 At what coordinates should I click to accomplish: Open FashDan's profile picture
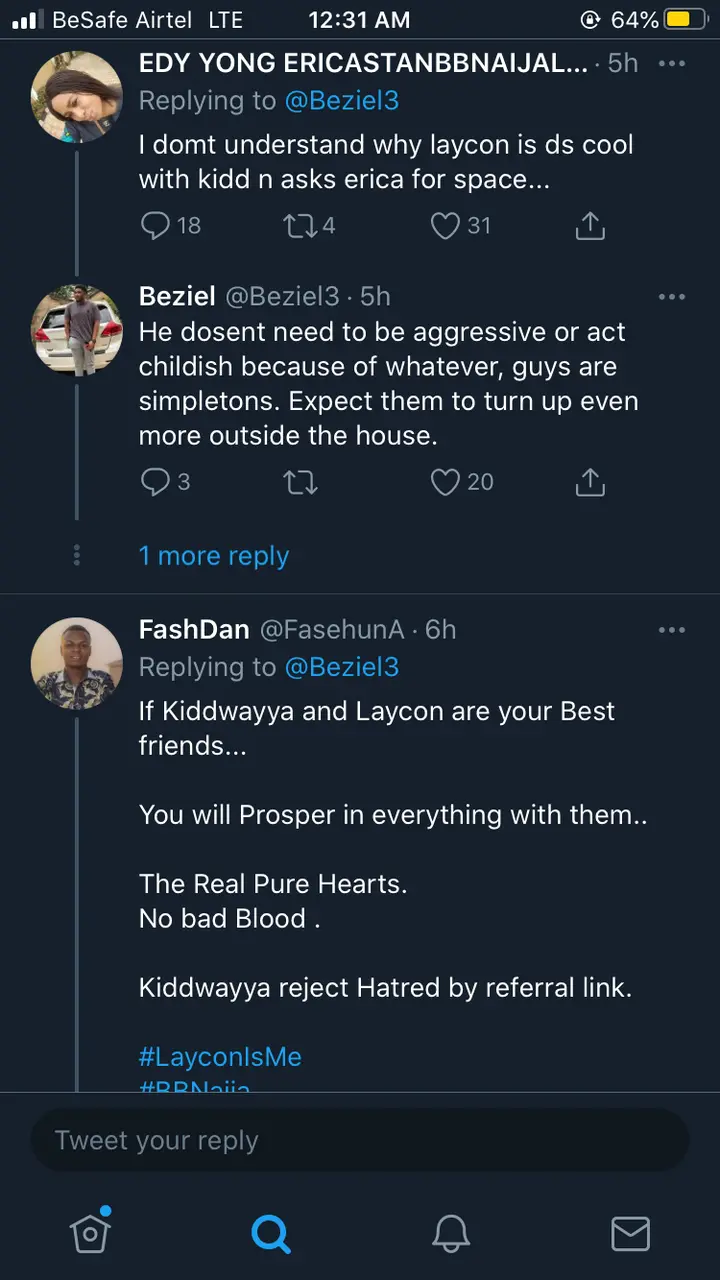tap(77, 663)
